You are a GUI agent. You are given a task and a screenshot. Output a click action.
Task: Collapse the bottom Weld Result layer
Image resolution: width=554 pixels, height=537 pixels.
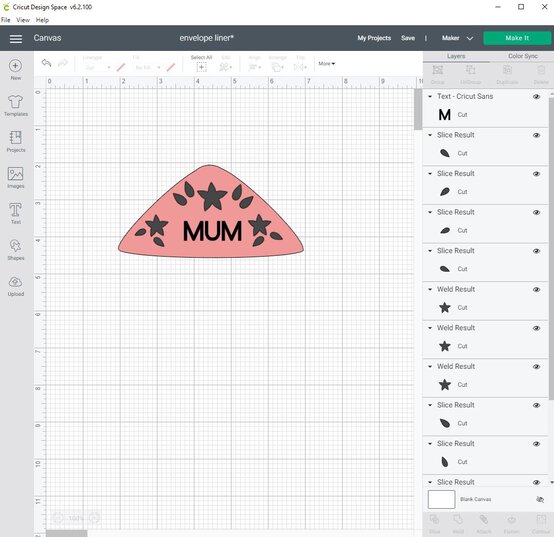click(430, 366)
